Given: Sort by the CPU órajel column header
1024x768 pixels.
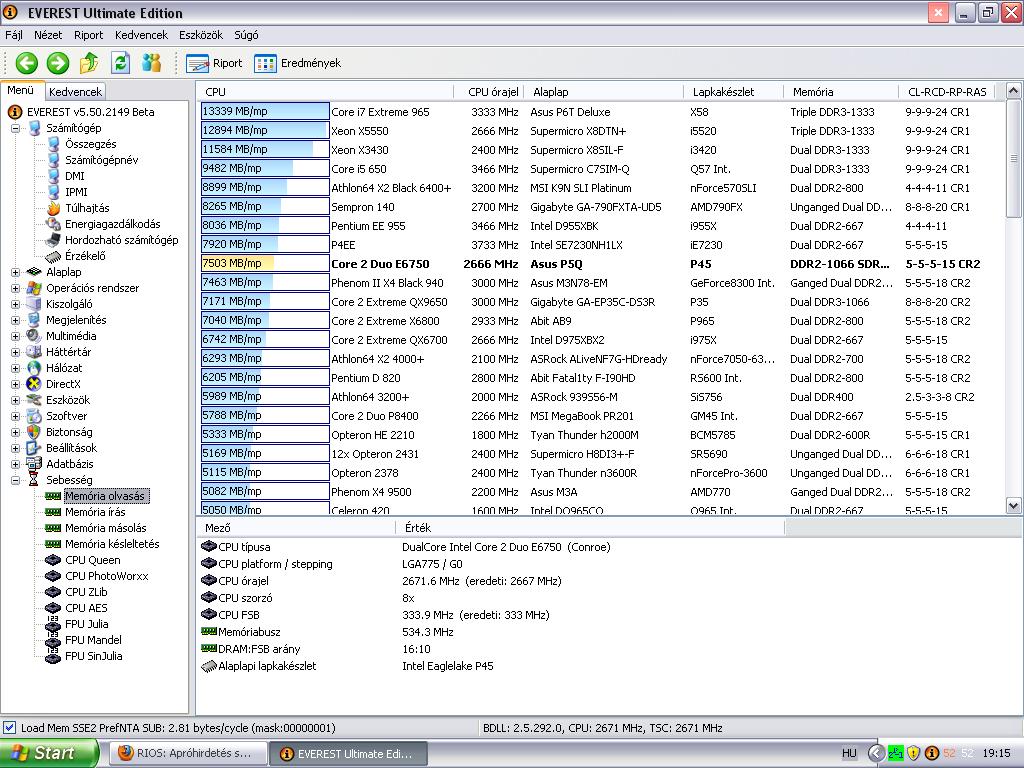Looking at the screenshot, I should pos(490,92).
